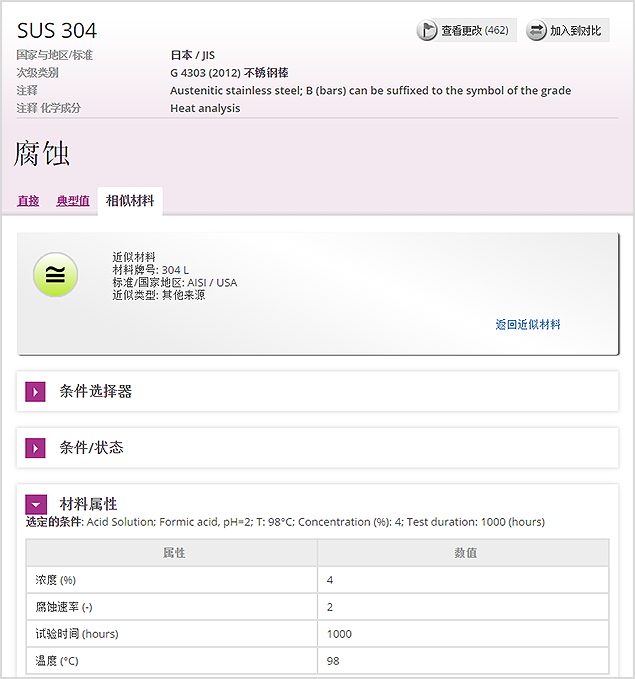Click the 选定的条件 summary line
Screen dimensions: 635x679
click(285, 522)
